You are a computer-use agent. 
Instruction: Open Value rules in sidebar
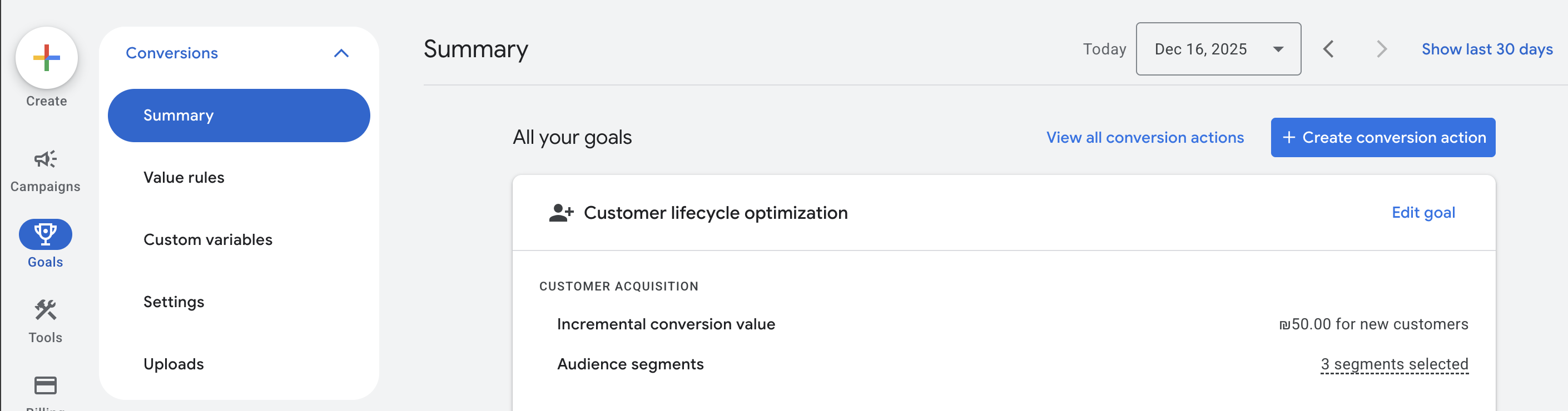(x=184, y=178)
